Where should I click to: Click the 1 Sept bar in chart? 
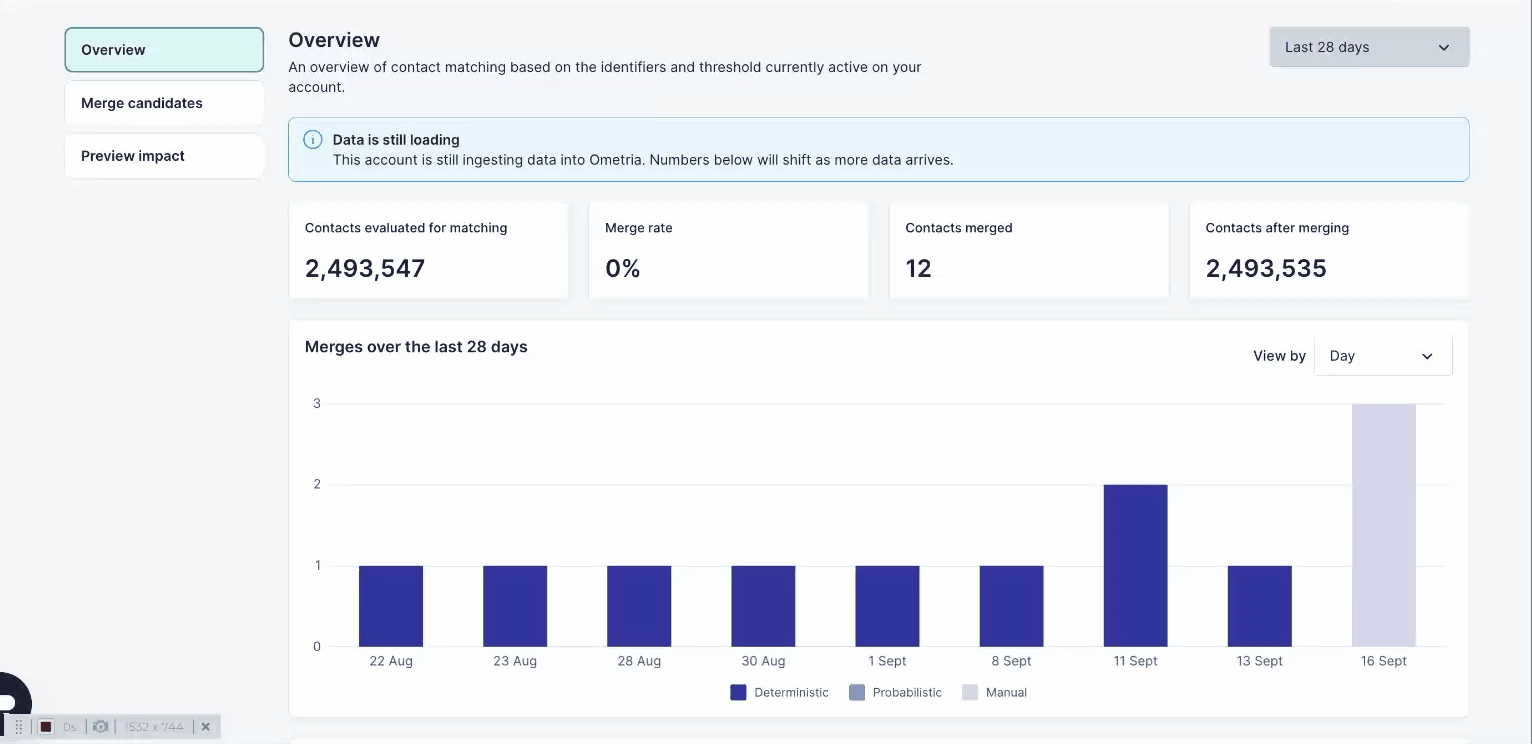pyautogui.click(x=887, y=606)
